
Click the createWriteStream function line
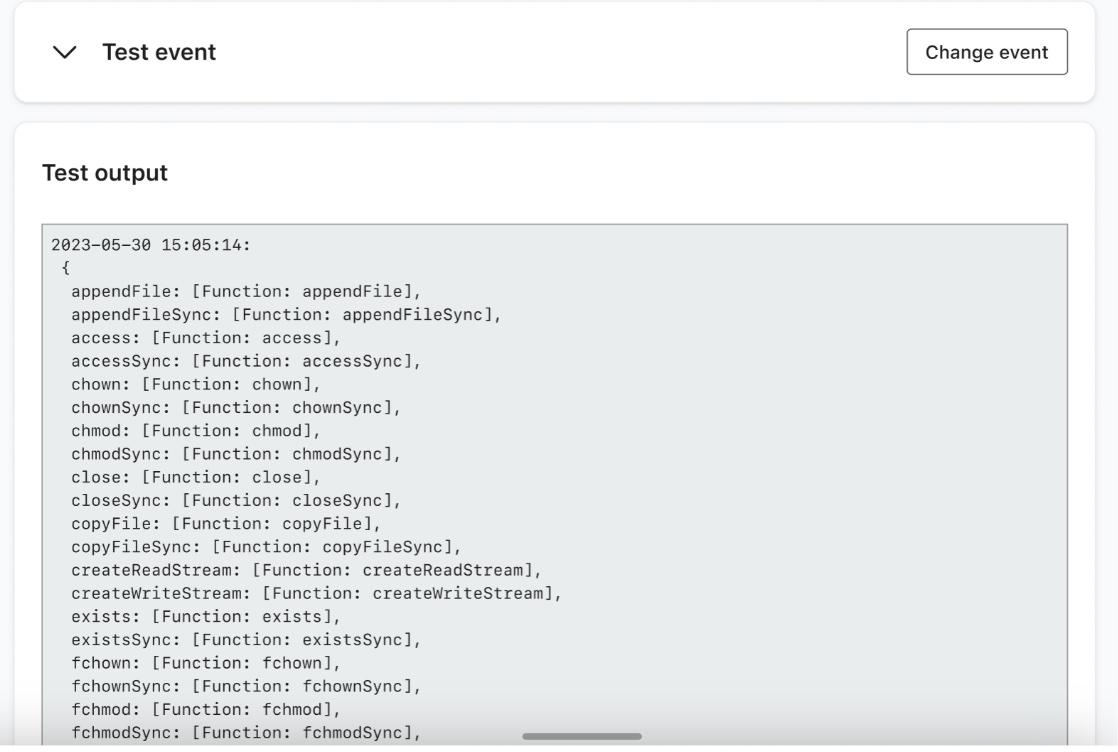[316, 591]
